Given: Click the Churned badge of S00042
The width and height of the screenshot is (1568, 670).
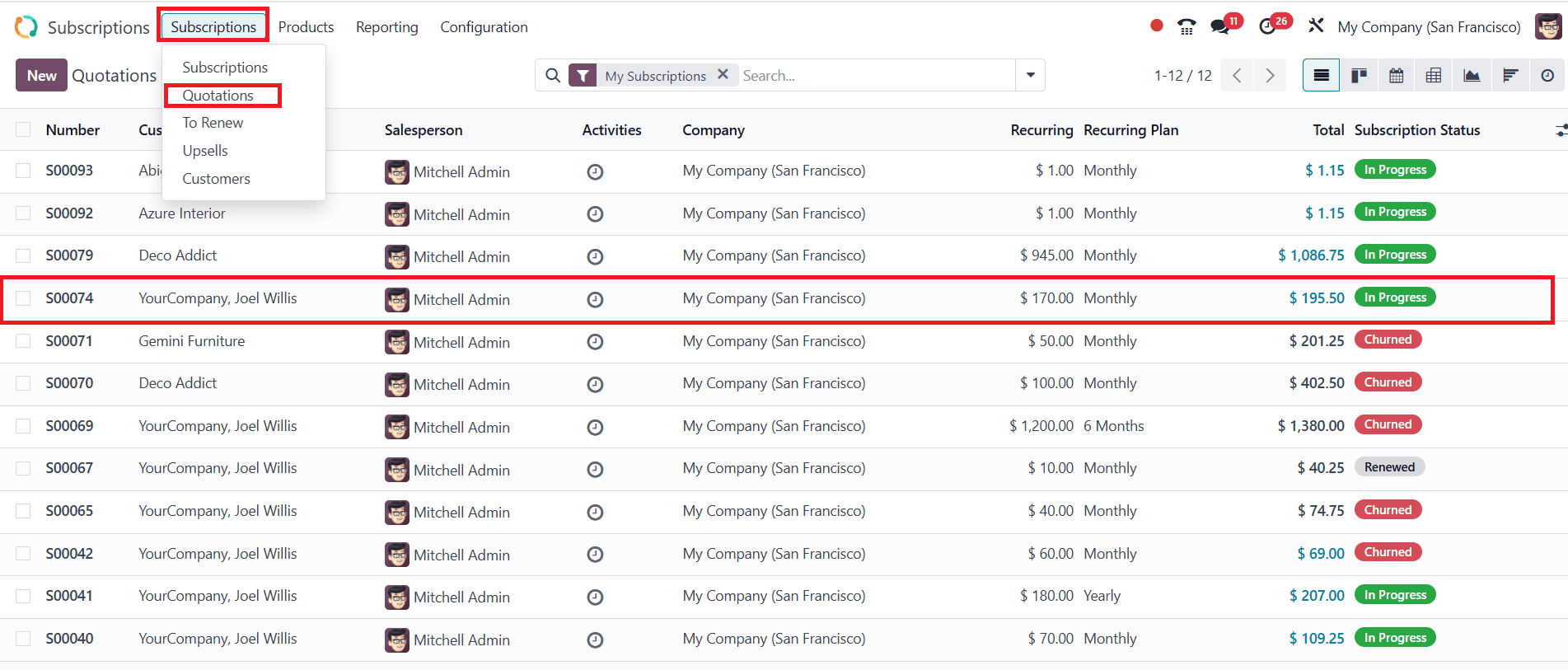Looking at the screenshot, I should [1388, 552].
